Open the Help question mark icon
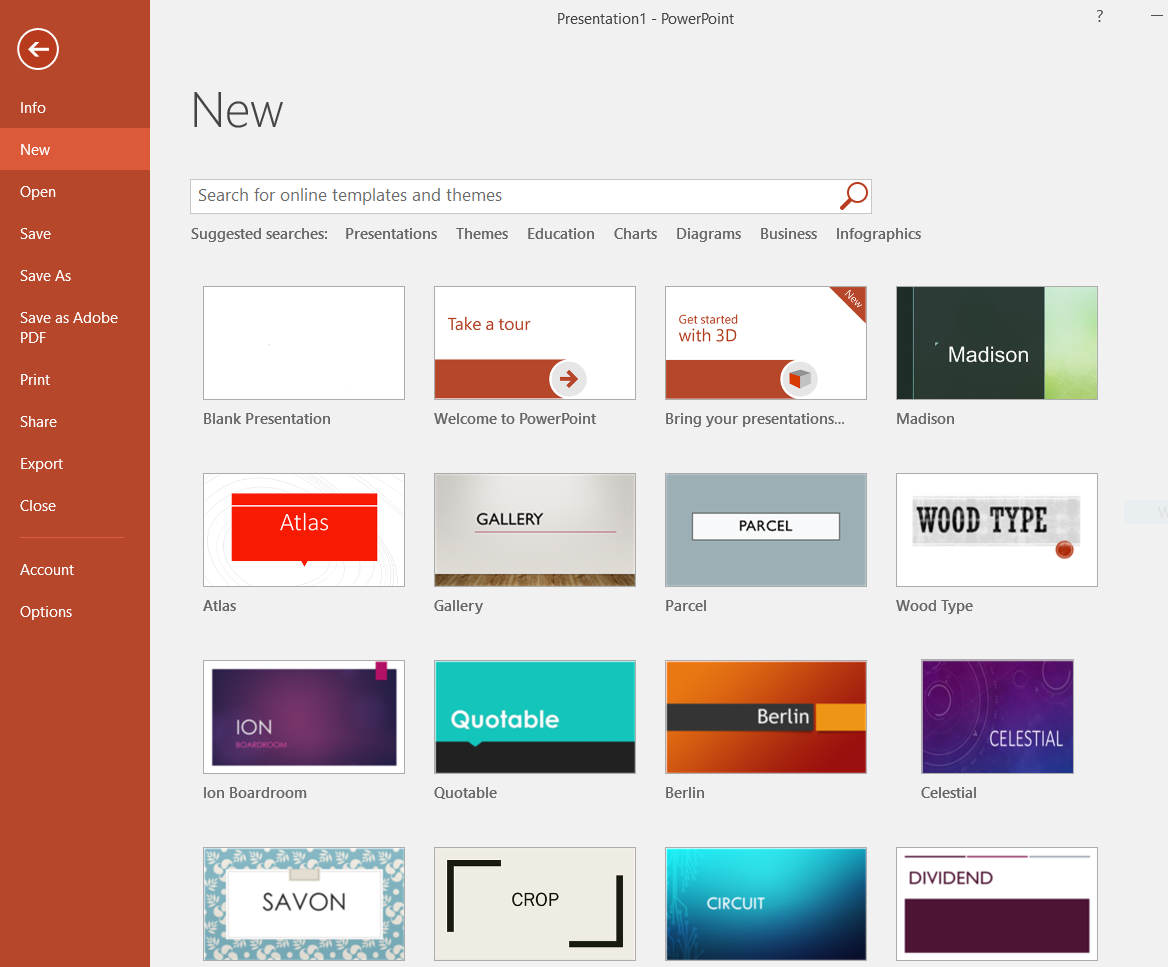 tap(1099, 16)
